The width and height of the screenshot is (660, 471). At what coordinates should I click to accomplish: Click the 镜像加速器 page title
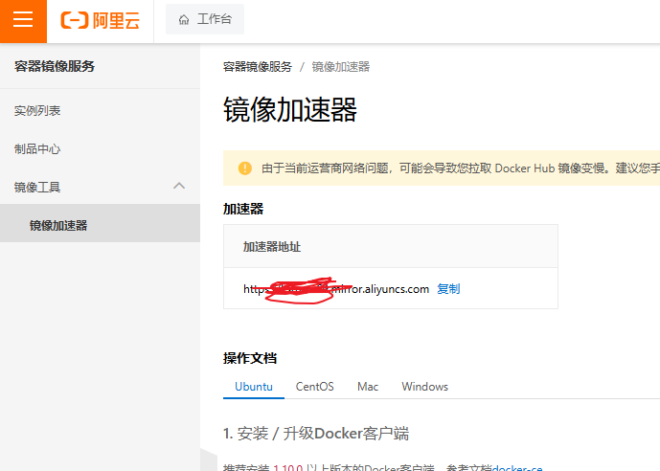(x=290, y=109)
